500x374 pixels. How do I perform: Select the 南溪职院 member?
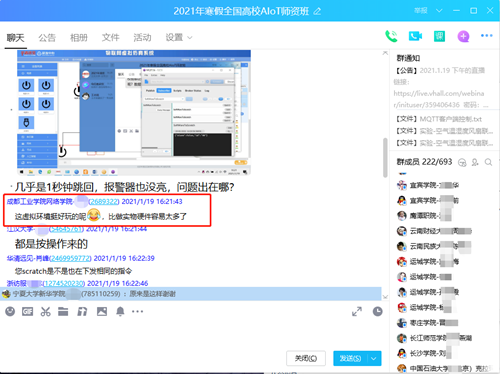[x=425, y=216]
